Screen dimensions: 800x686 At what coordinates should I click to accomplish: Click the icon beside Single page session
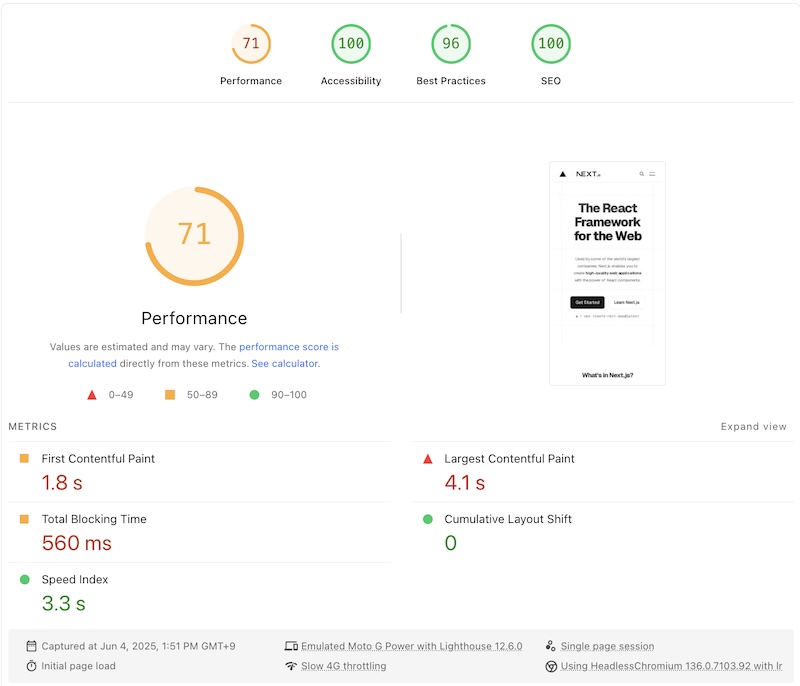pos(551,646)
